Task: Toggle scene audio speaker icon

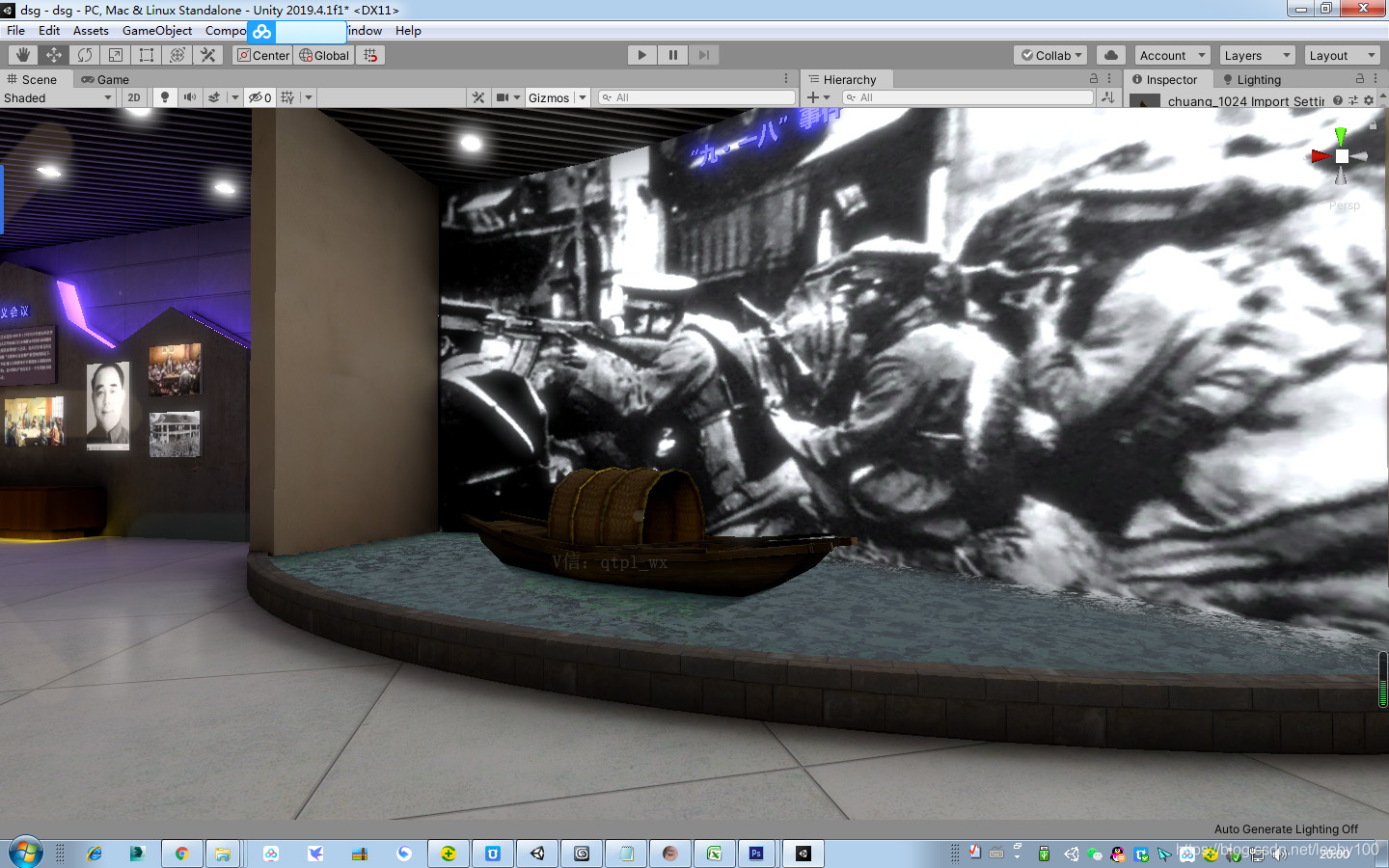Action: click(190, 97)
